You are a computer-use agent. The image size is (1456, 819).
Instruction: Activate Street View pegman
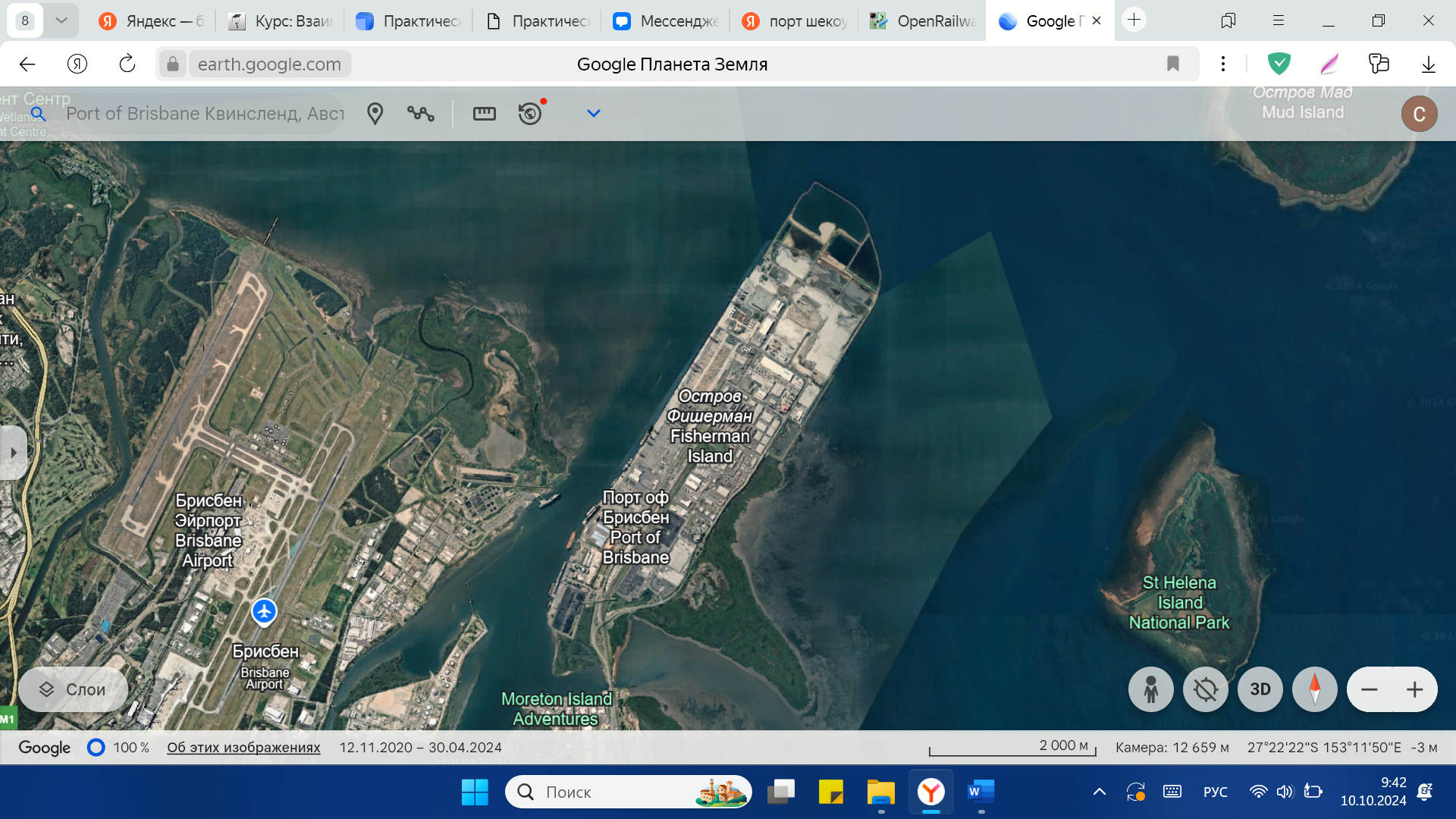[x=1150, y=689]
